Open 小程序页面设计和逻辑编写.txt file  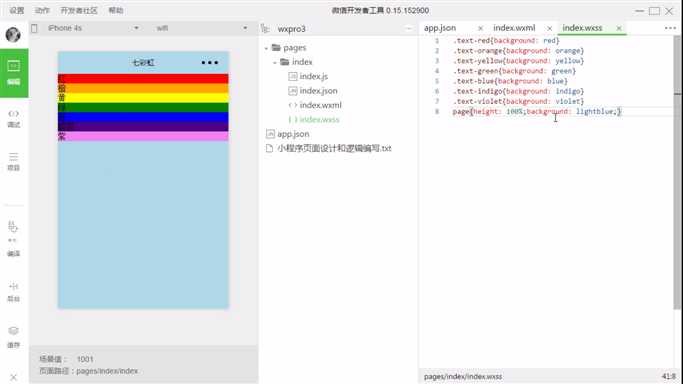click(x=334, y=148)
